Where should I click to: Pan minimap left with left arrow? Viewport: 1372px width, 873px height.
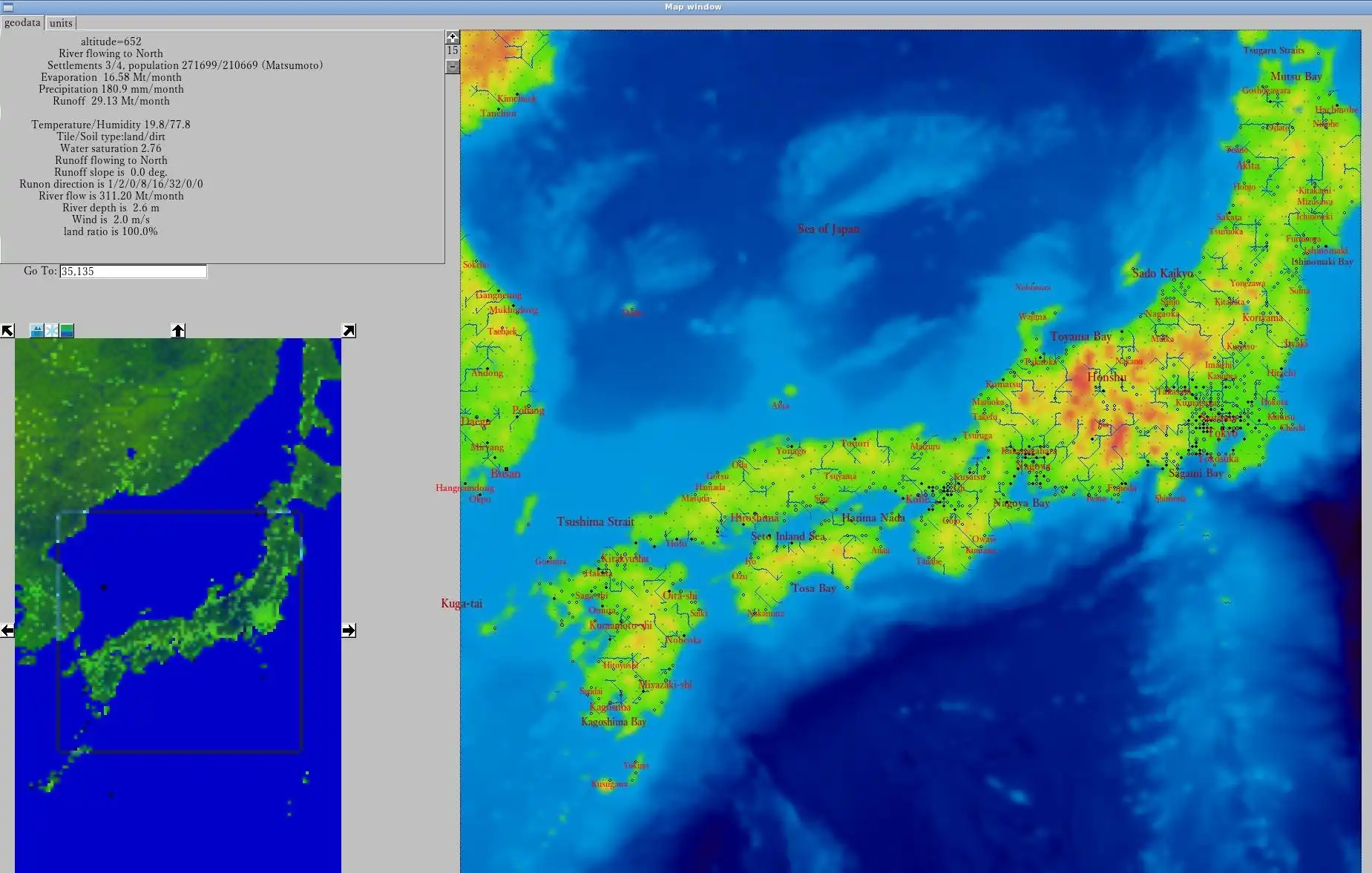coord(7,630)
